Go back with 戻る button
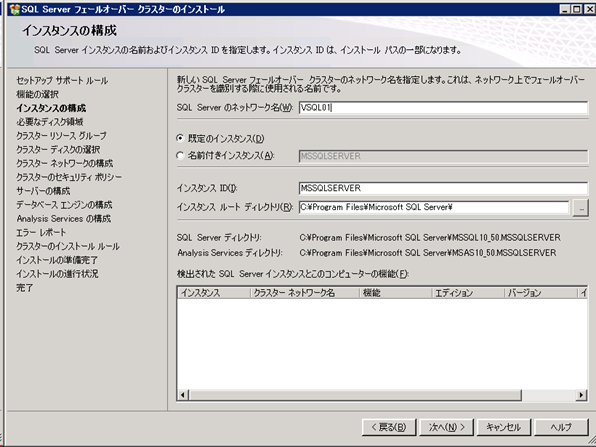The height and width of the screenshot is (447, 596). click(389, 427)
